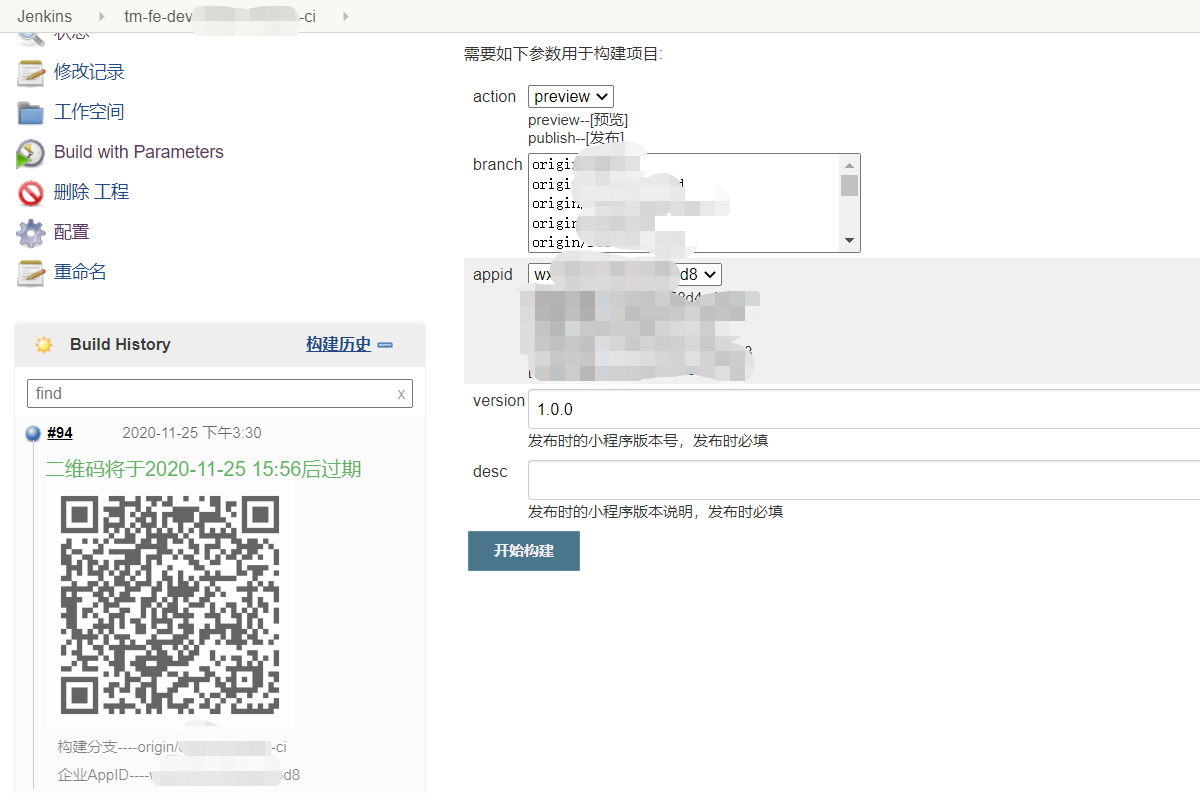Open the 工作空间 workspace folder icon
Image resolution: width=1200 pixels, height=793 pixels.
[29, 111]
